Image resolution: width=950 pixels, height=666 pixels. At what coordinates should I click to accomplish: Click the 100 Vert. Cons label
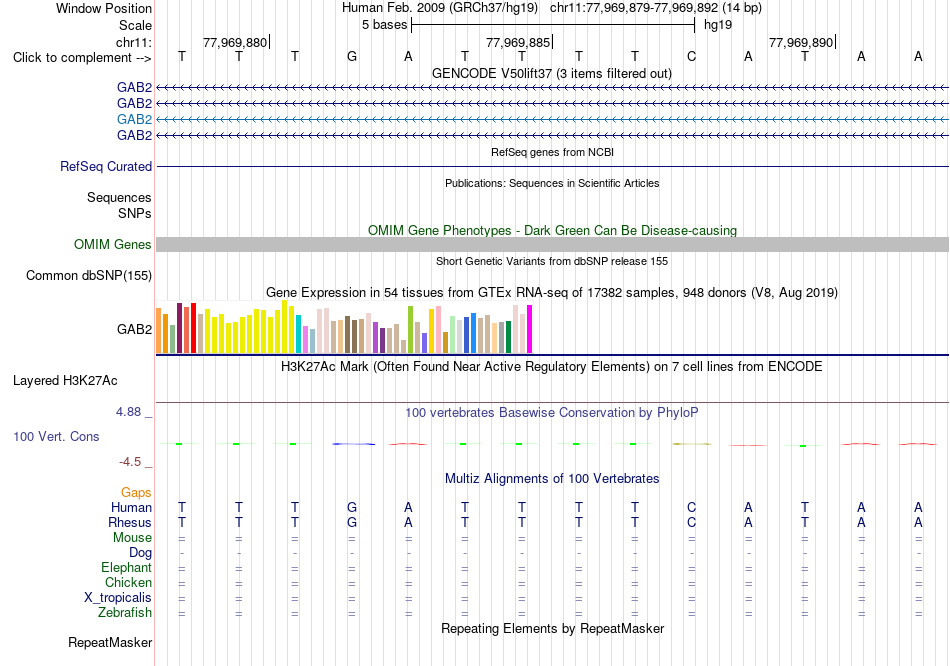56,437
